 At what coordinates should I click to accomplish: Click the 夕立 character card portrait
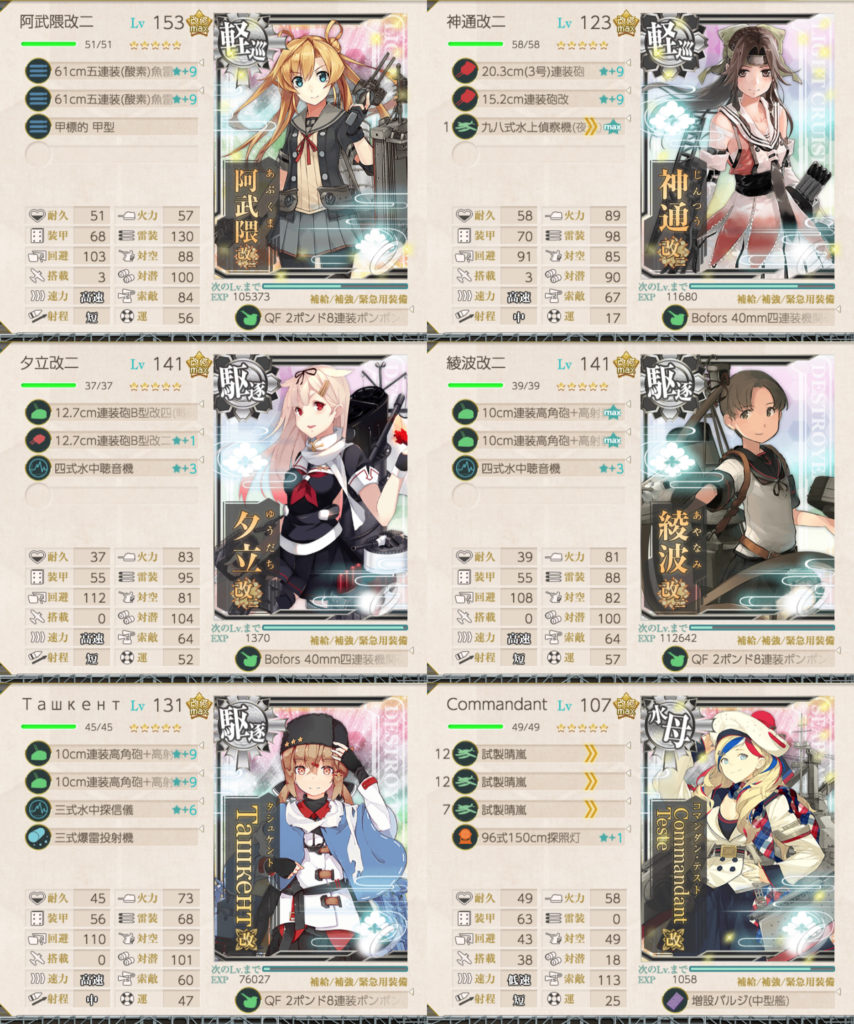[311, 487]
